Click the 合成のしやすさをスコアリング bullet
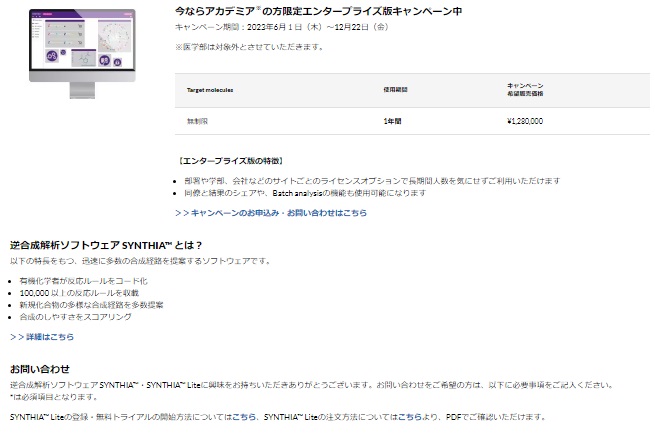 pos(75,317)
